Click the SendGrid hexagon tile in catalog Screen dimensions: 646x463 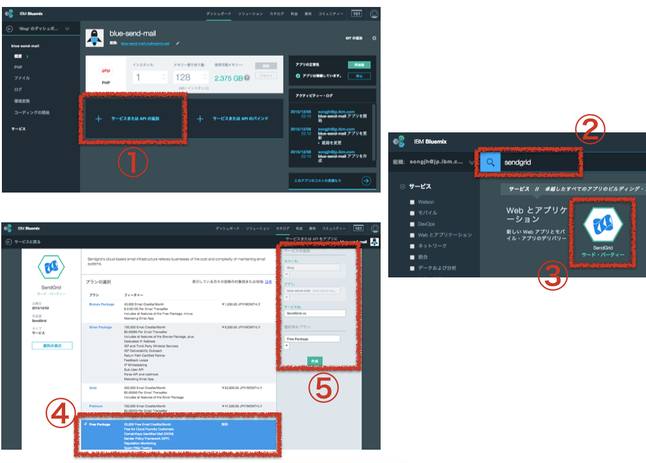click(603, 224)
